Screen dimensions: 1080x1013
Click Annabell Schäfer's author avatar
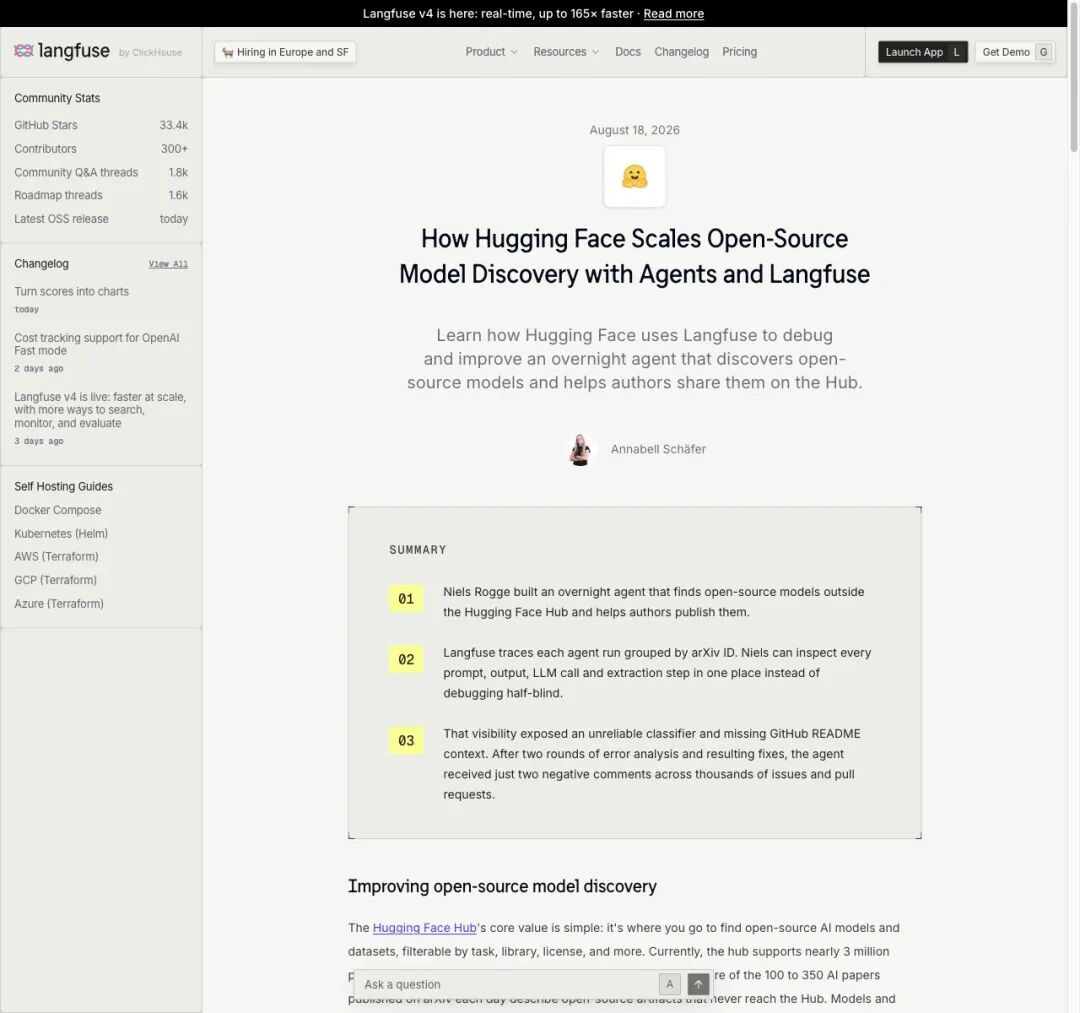tap(580, 450)
